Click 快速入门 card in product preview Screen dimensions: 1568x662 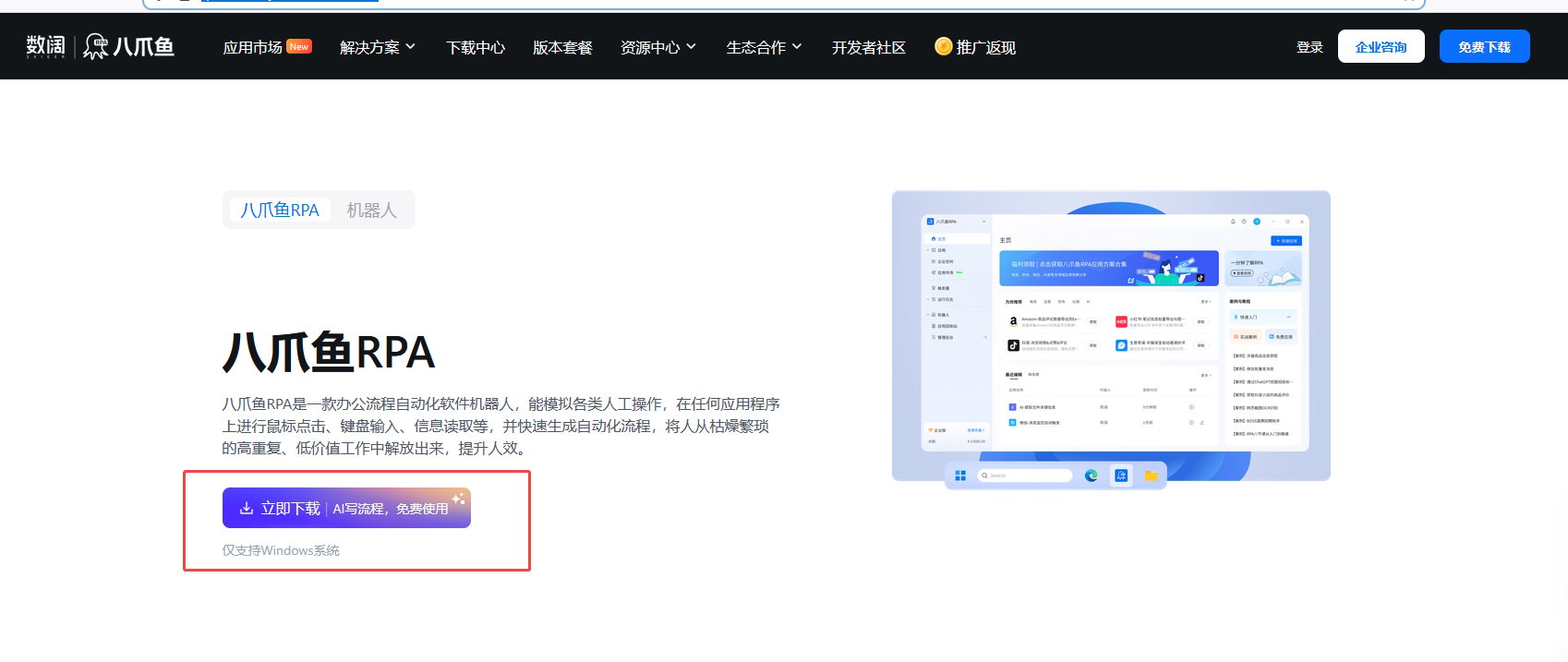pos(1263,317)
